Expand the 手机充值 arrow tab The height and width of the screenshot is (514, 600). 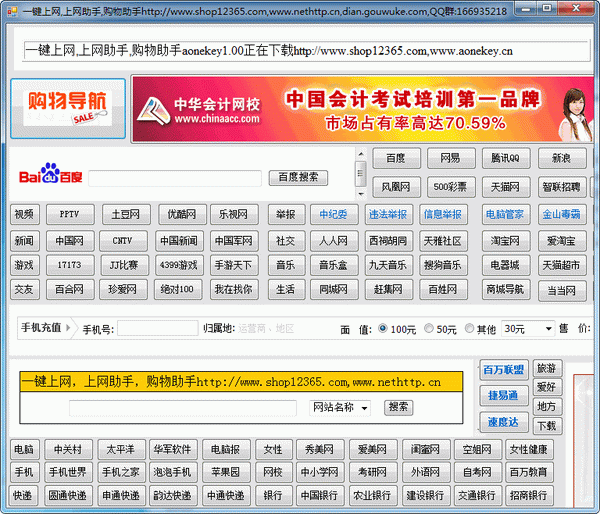(45, 328)
